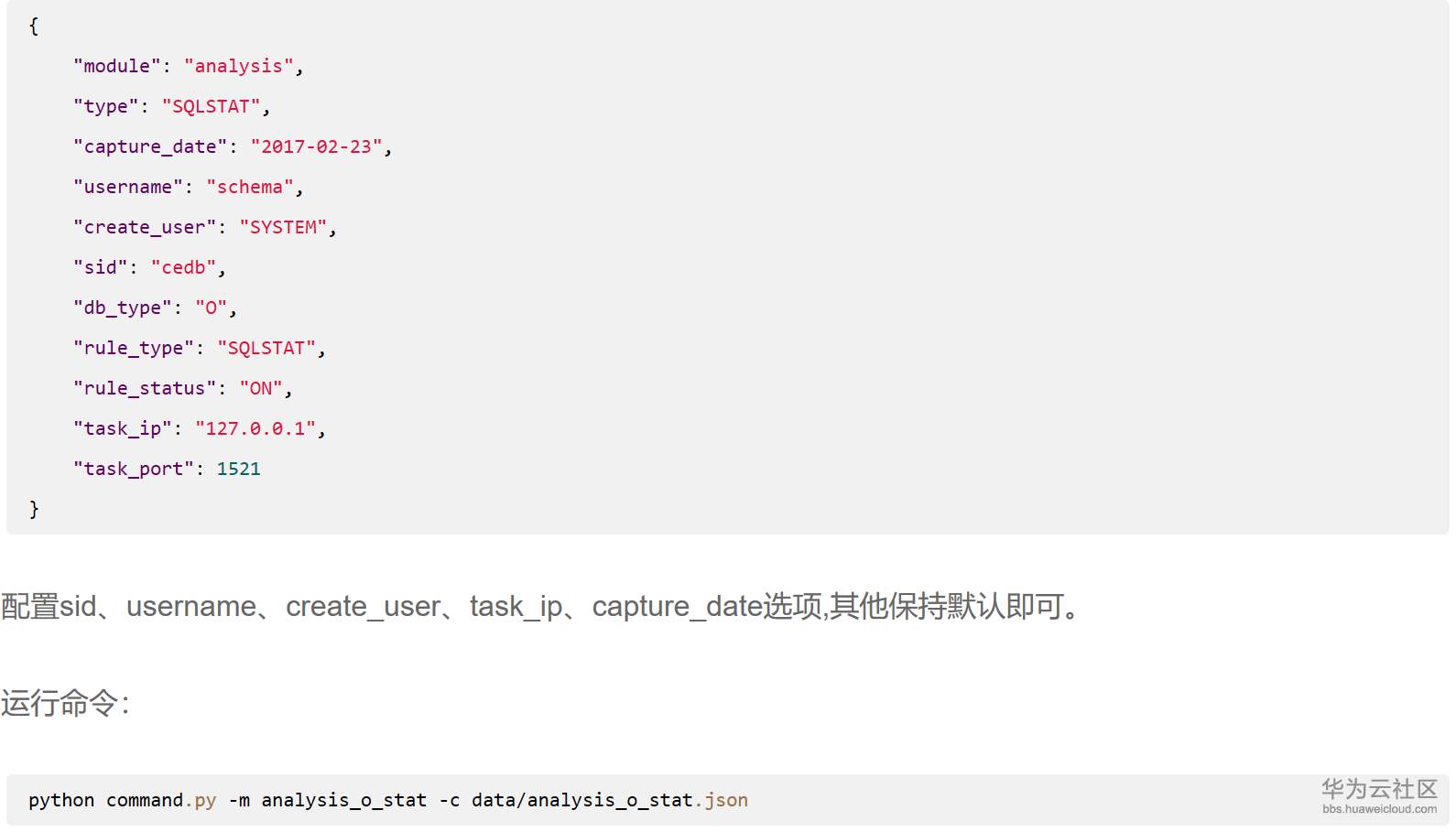Image resolution: width=1456 pixels, height=832 pixels.
Task: Click the "SYSTEM" create_user value
Action: point(283,228)
